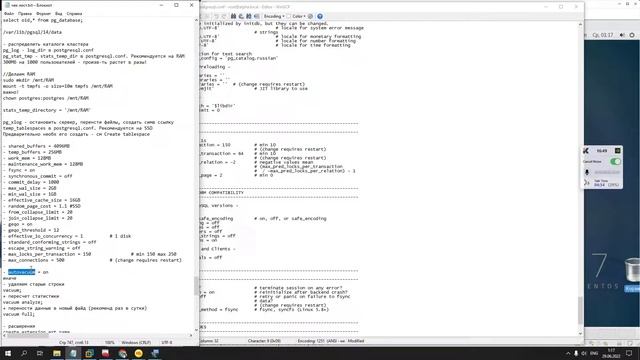Open Windows taskbar search

coord(24,353)
